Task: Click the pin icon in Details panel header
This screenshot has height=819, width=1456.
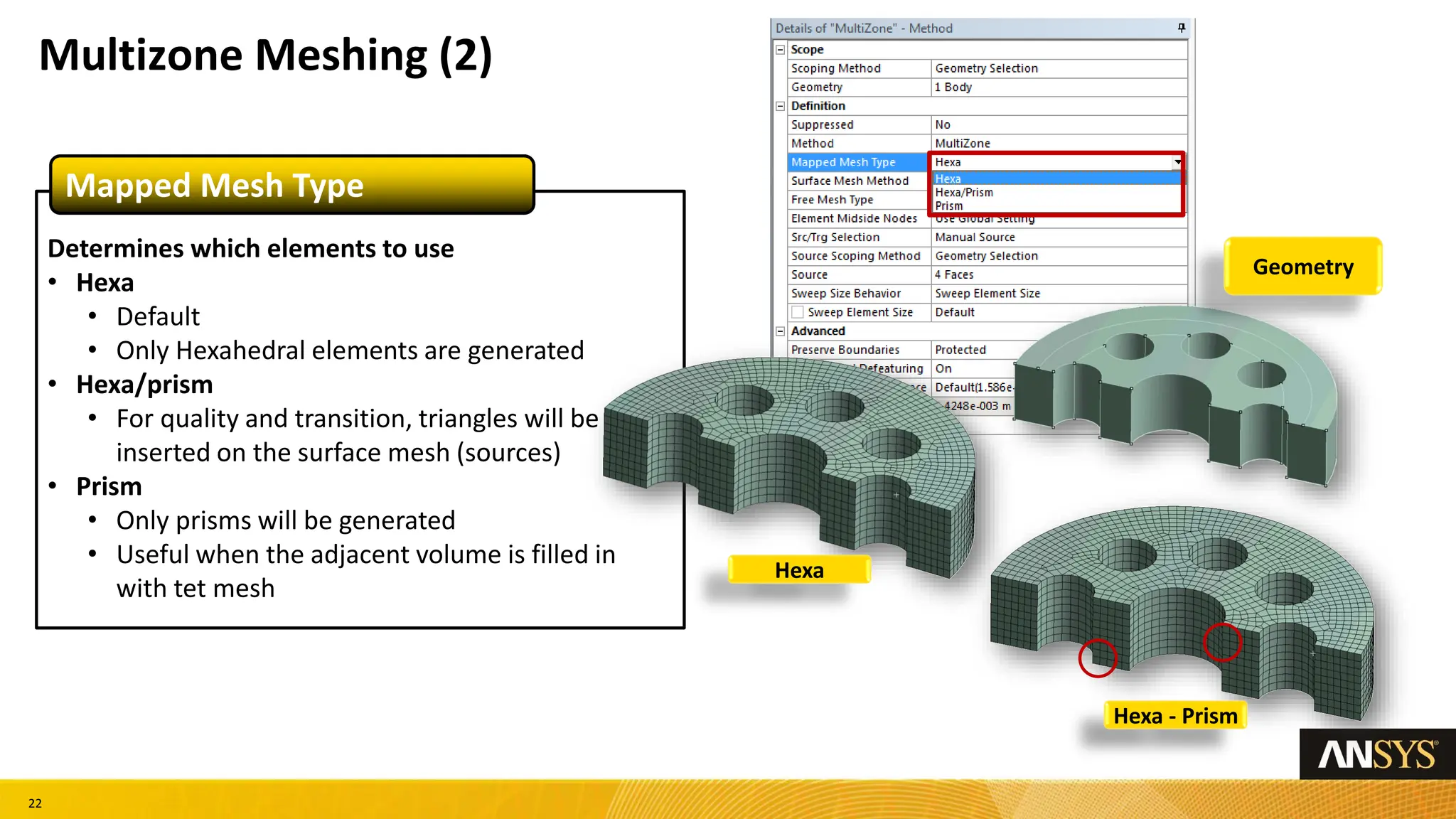Action: [1181, 28]
